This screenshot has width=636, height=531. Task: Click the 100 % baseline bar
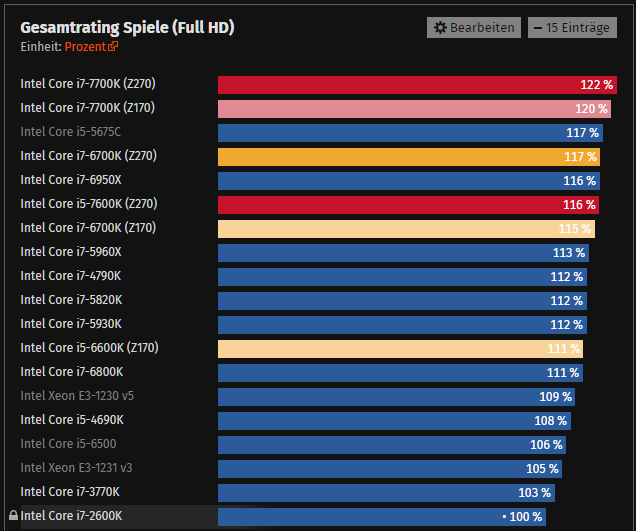tap(381, 516)
